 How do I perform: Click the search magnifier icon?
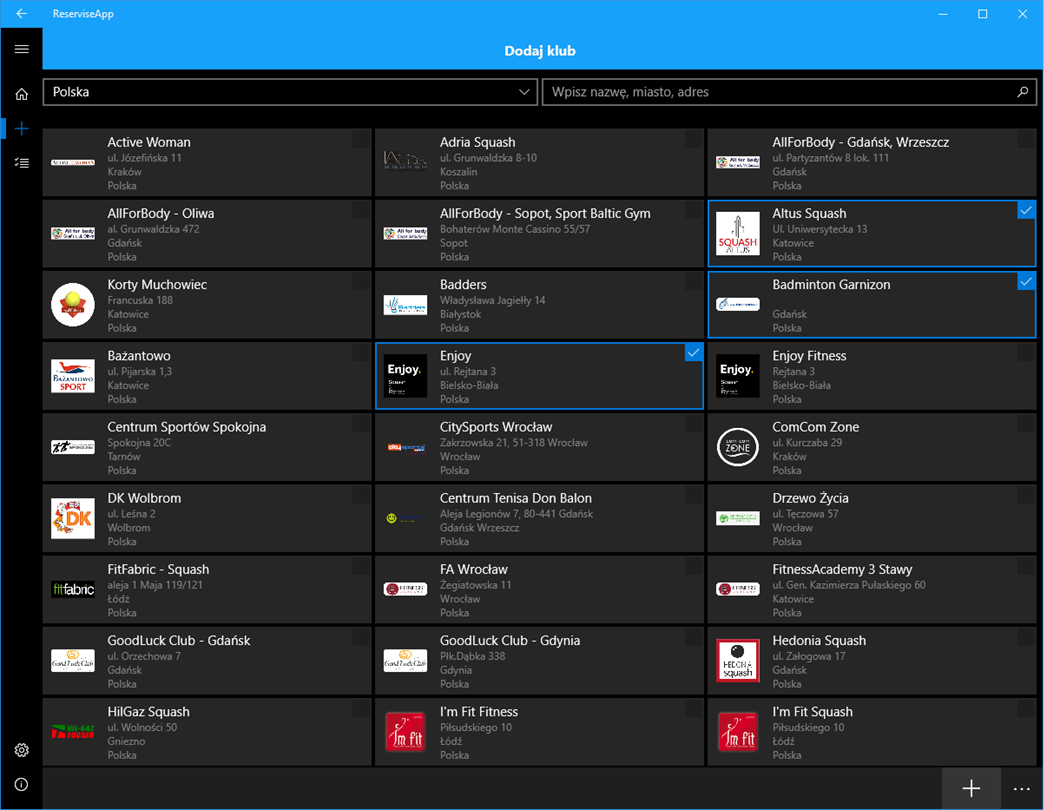pyautogui.click(x=1023, y=92)
